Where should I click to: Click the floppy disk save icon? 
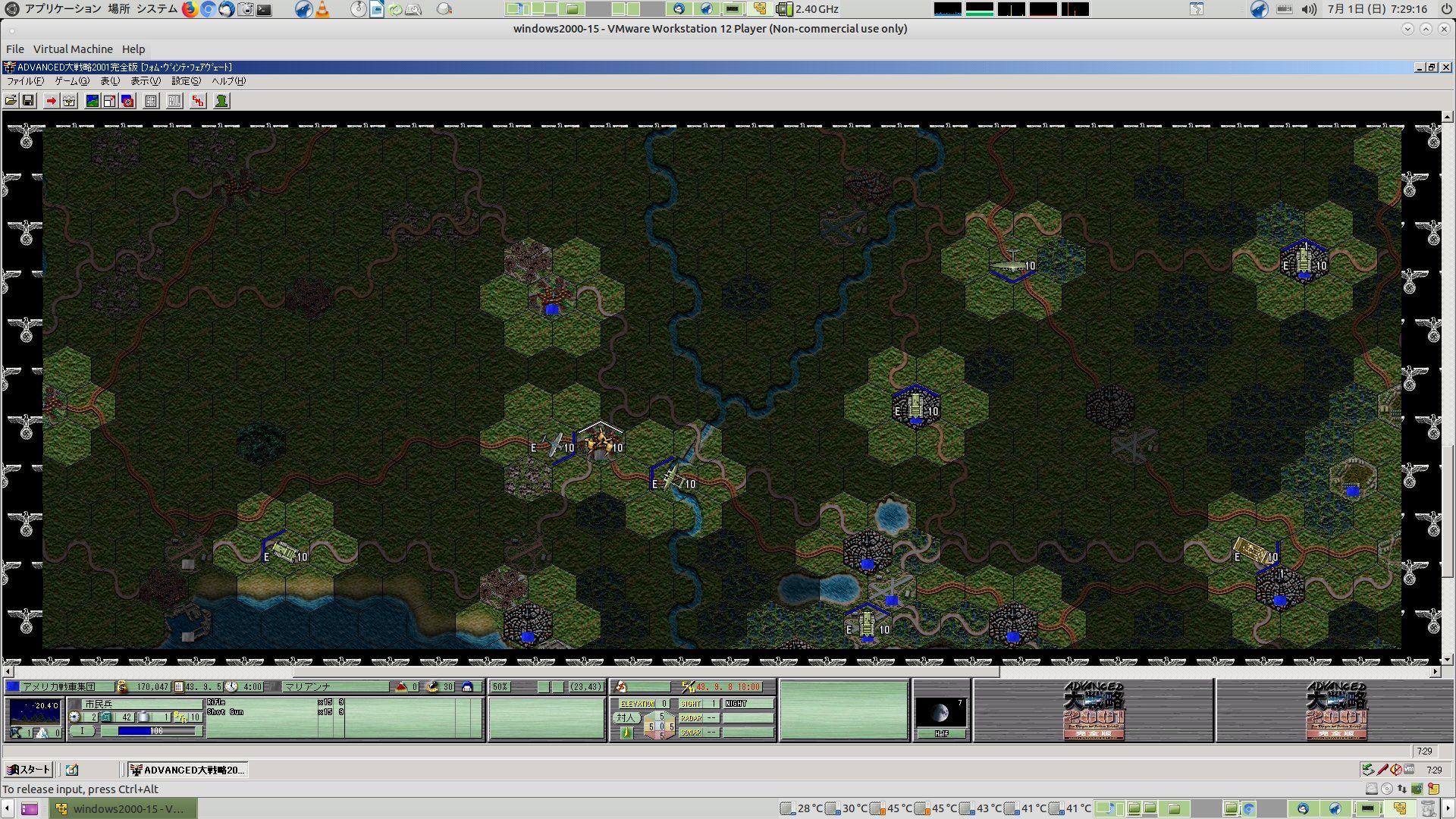[x=28, y=101]
